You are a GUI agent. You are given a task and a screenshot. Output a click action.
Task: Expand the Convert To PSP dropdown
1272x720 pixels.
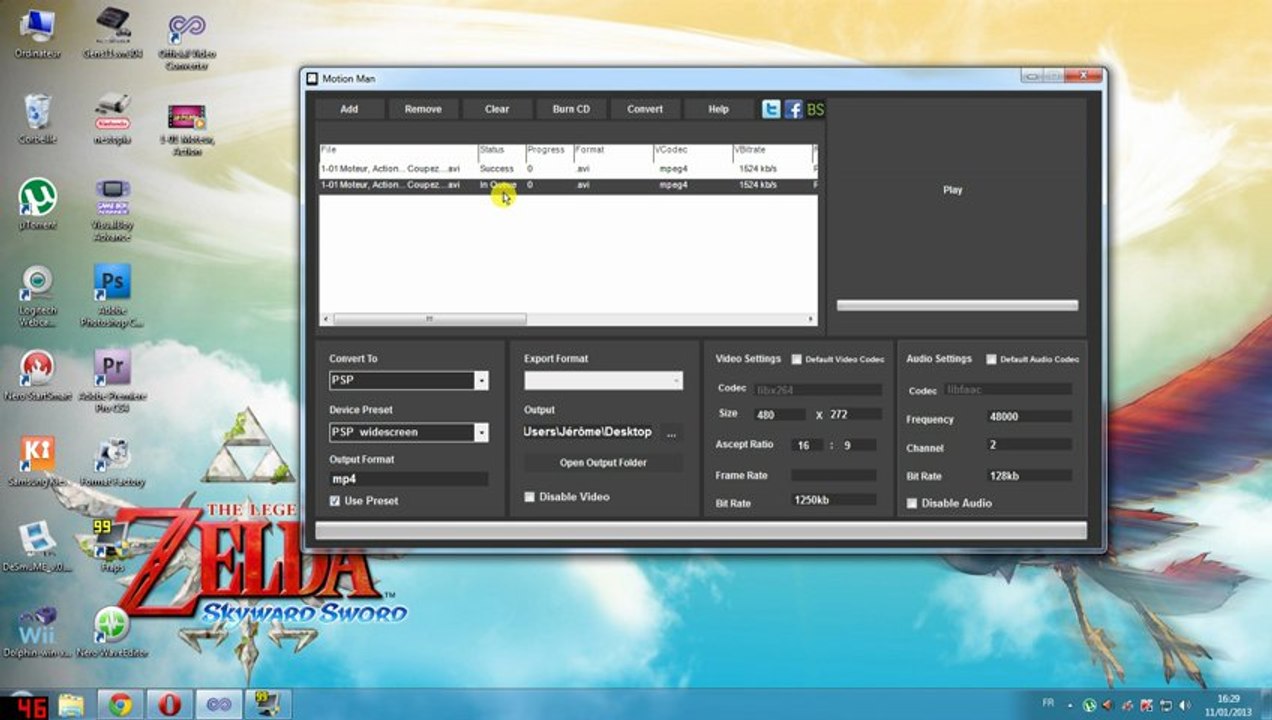[x=481, y=380]
